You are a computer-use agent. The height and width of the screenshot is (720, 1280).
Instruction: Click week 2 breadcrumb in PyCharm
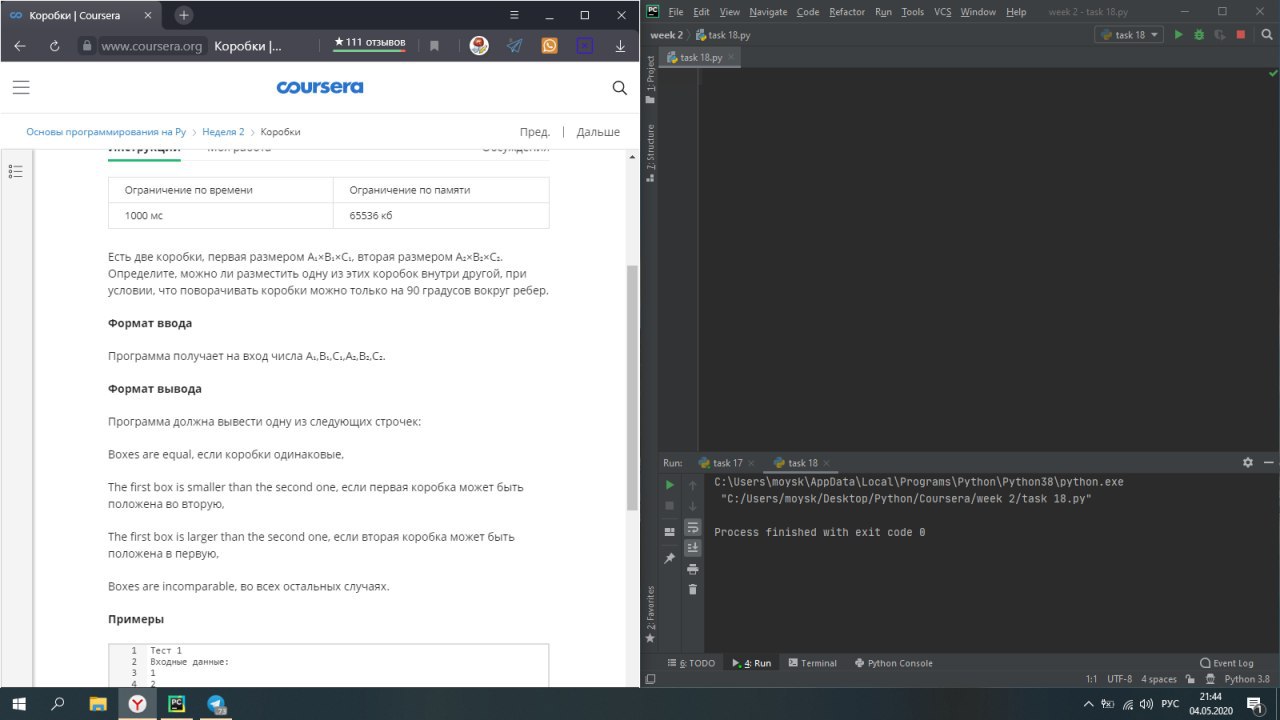pos(666,35)
